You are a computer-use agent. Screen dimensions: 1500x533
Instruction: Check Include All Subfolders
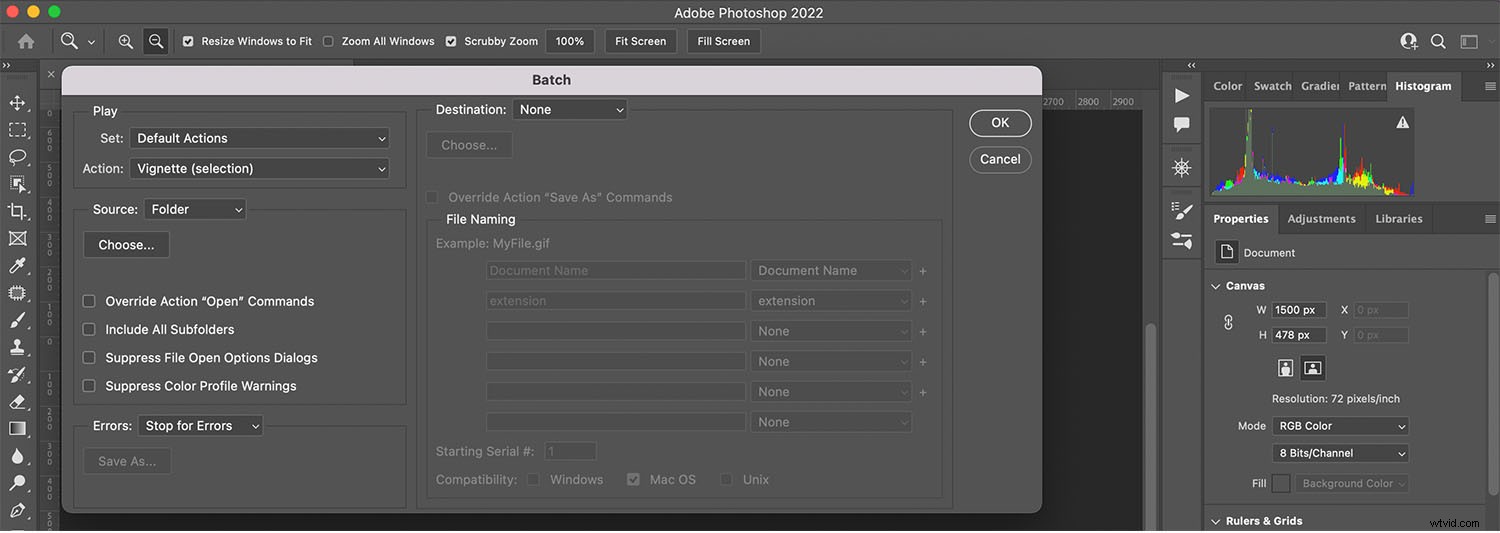pos(89,329)
